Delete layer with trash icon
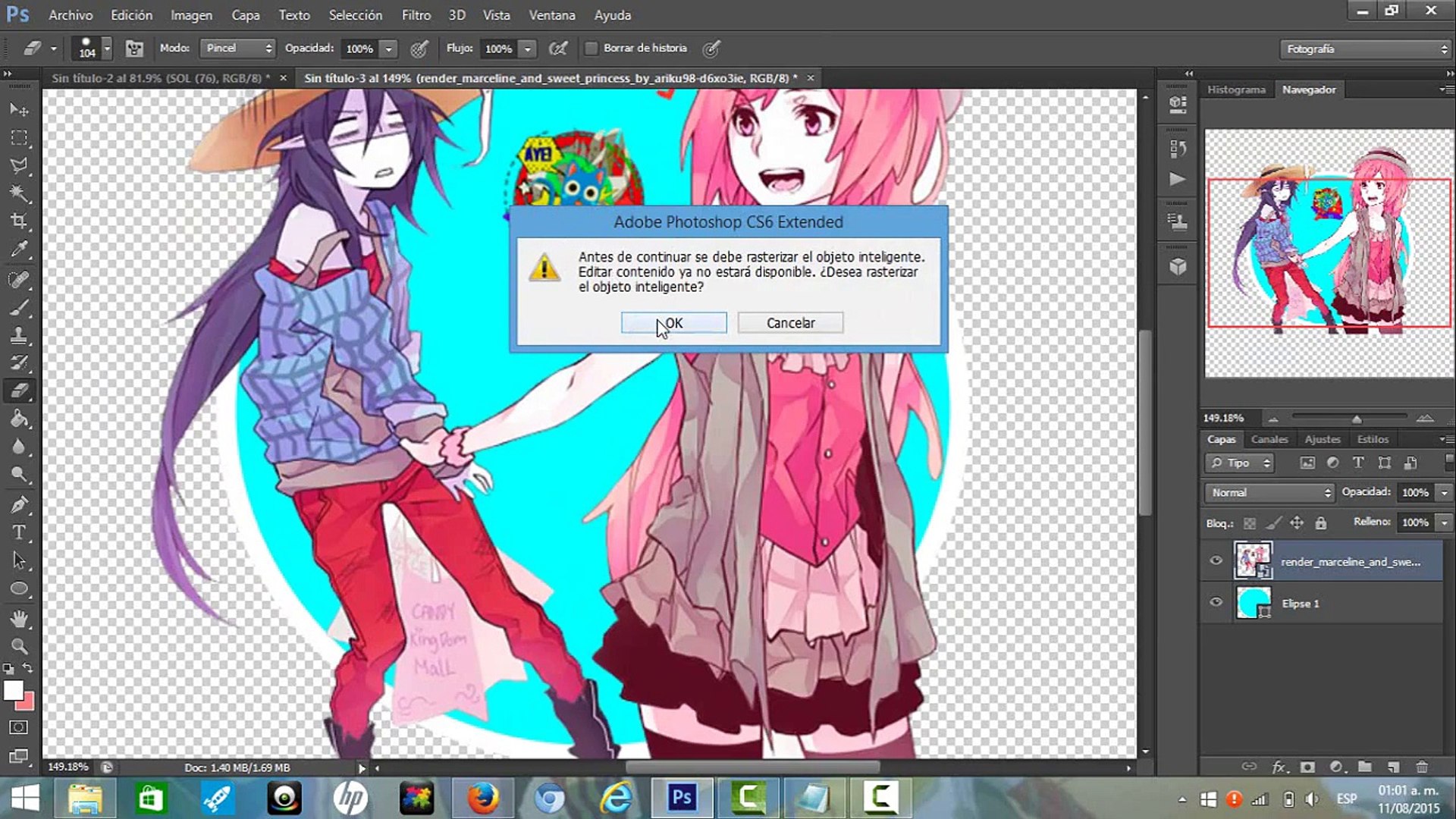The height and width of the screenshot is (819, 1456). 1422,767
